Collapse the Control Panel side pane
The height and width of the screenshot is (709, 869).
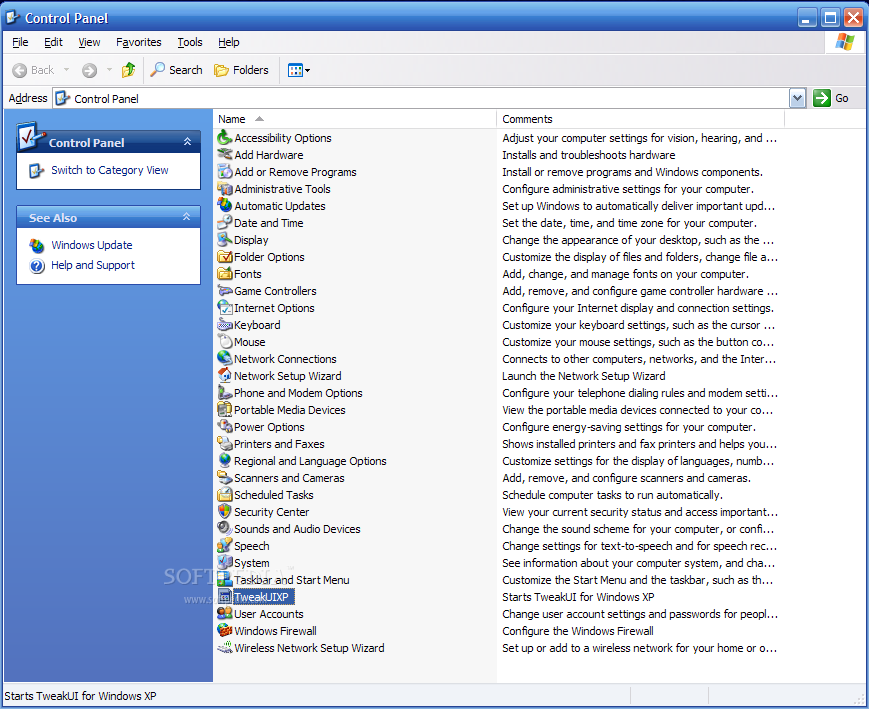(187, 142)
